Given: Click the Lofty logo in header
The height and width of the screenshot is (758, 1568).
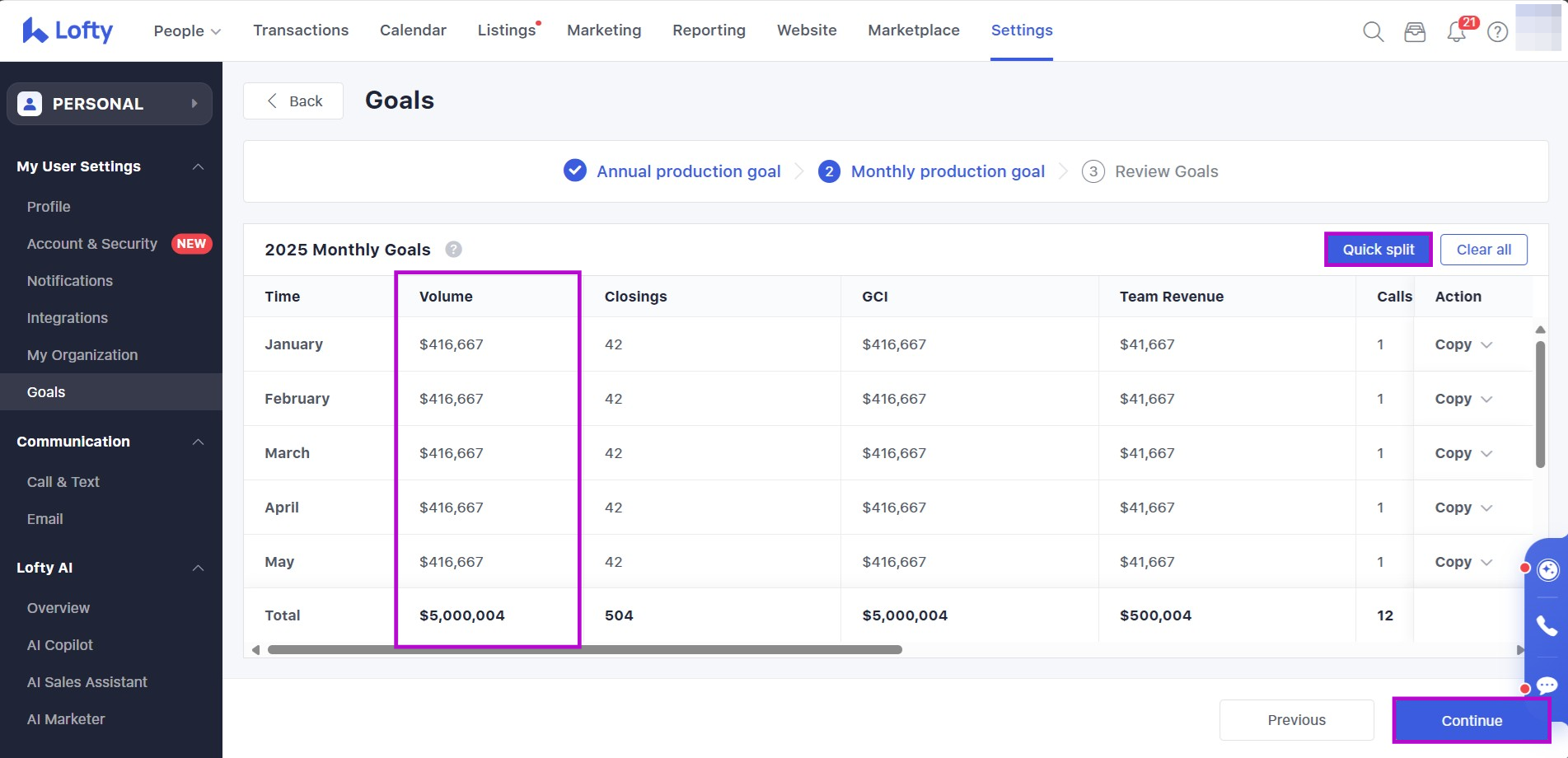Looking at the screenshot, I should coord(68,30).
